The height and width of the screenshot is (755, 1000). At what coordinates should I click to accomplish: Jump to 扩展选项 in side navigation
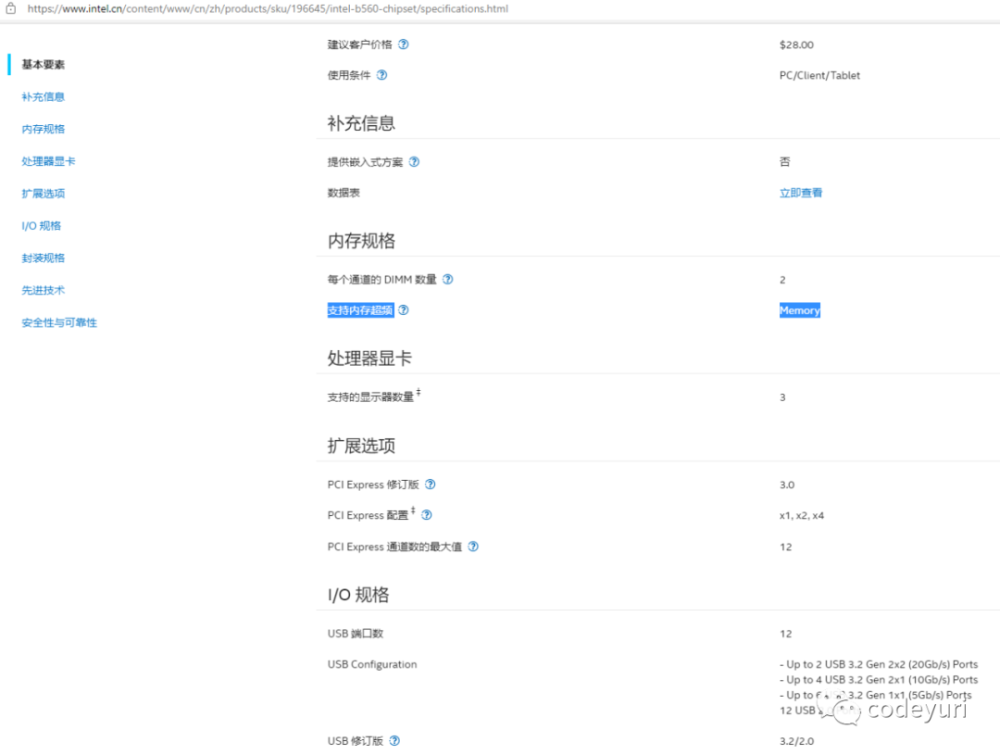(43, 193)
